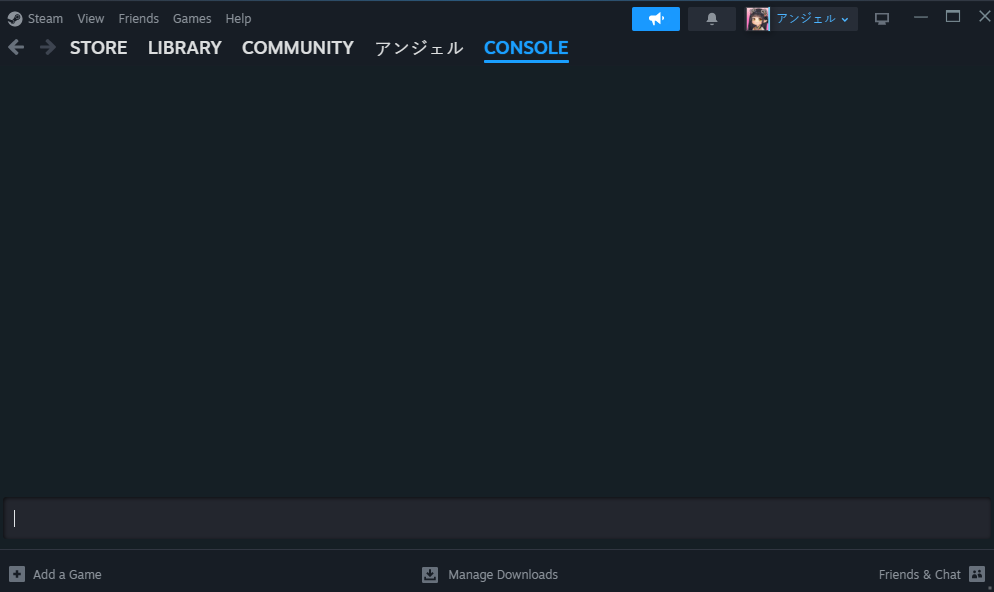Click the Steam logo icon
The image size is (994, 592).
[x=15, y=19]
